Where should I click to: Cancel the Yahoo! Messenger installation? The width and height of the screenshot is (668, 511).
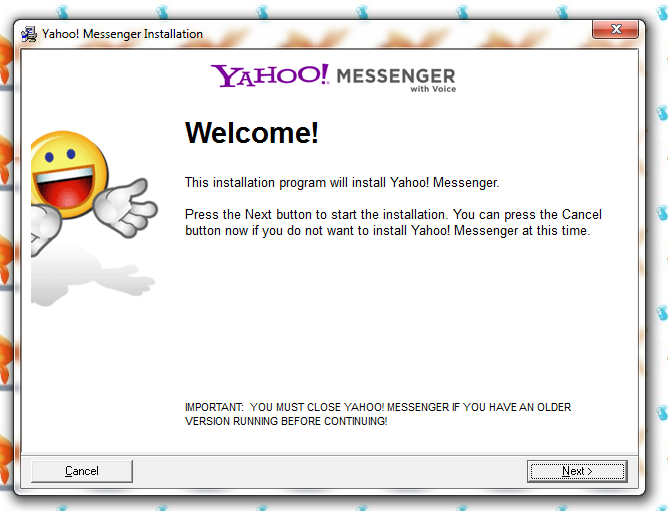tap(82, 471)
